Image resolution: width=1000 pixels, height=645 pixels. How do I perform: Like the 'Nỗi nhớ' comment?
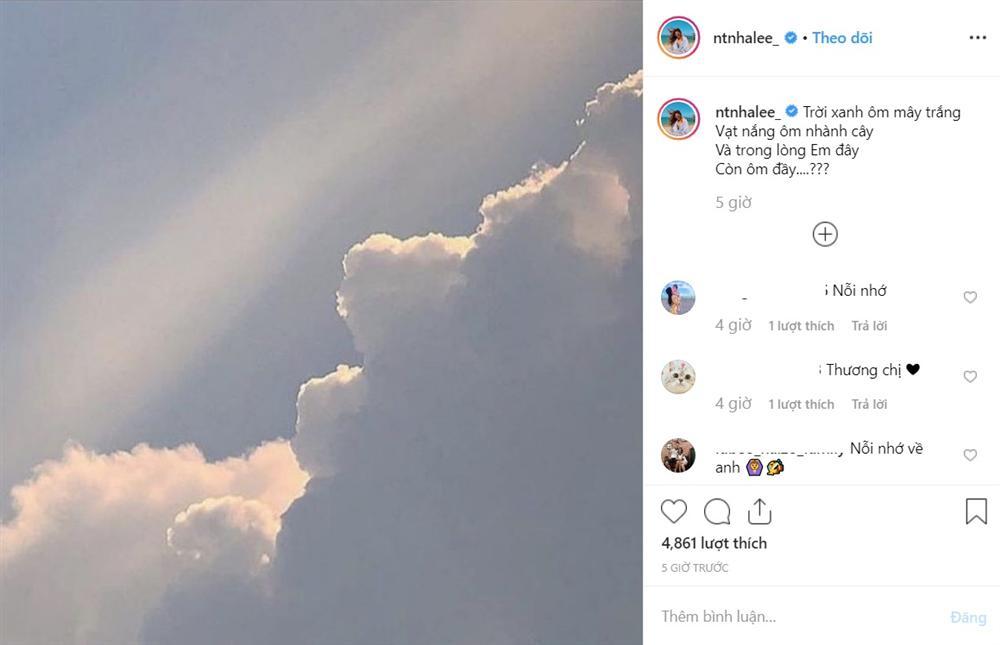point(969,298)
